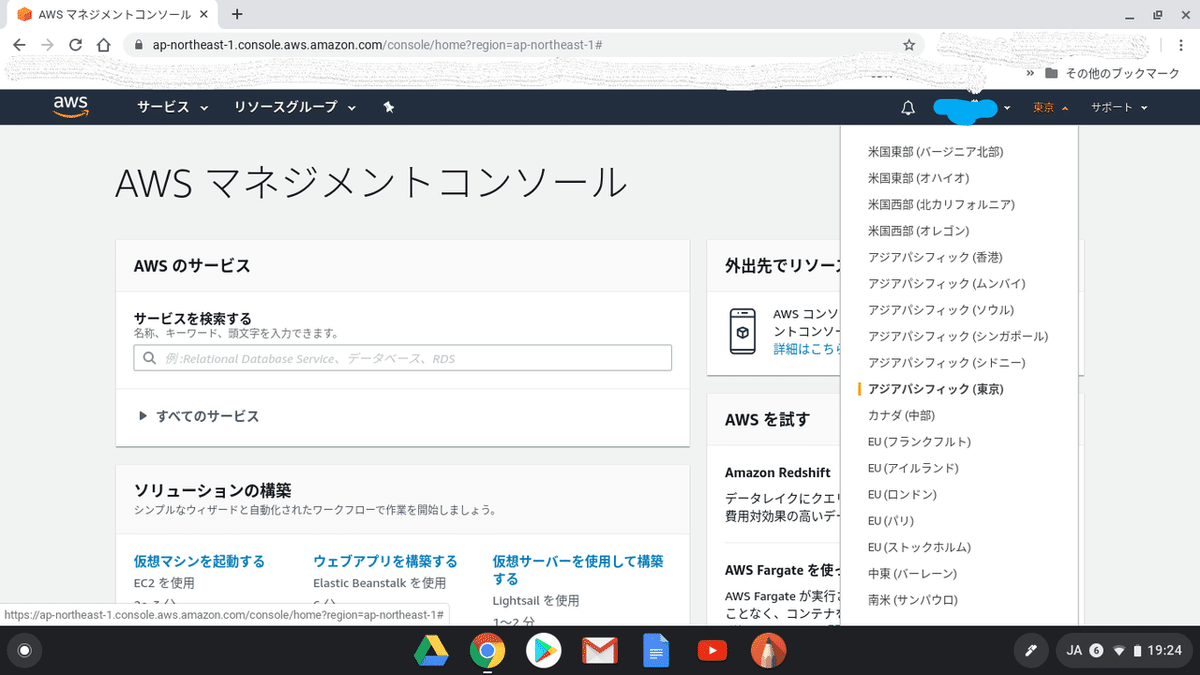Image resolution: width=1200 pixels, height=675 pixels.
Task: Open the notifications bell icon
Action: [x=908, y=107]
